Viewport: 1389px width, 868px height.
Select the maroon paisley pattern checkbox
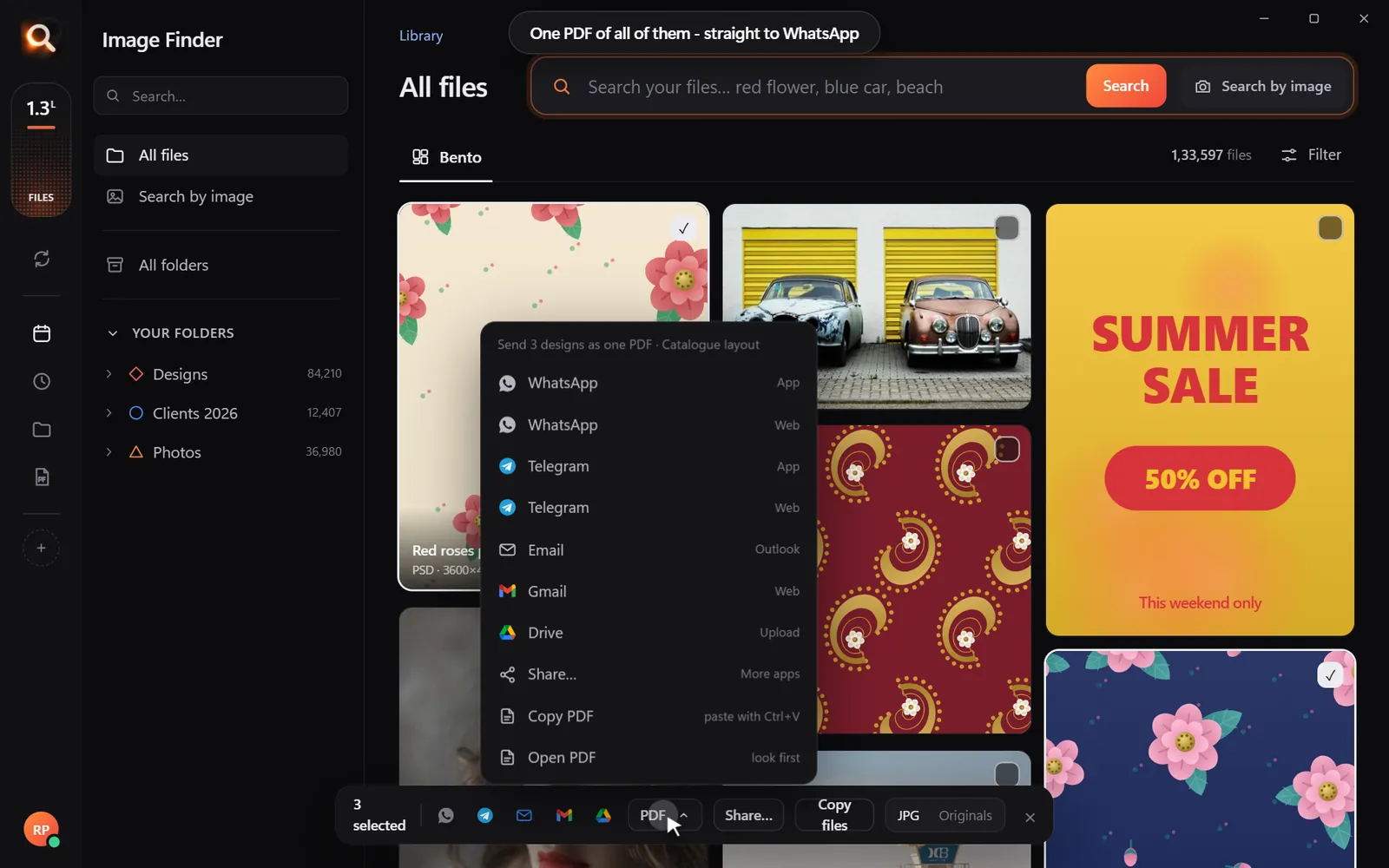pos(1006,450)
